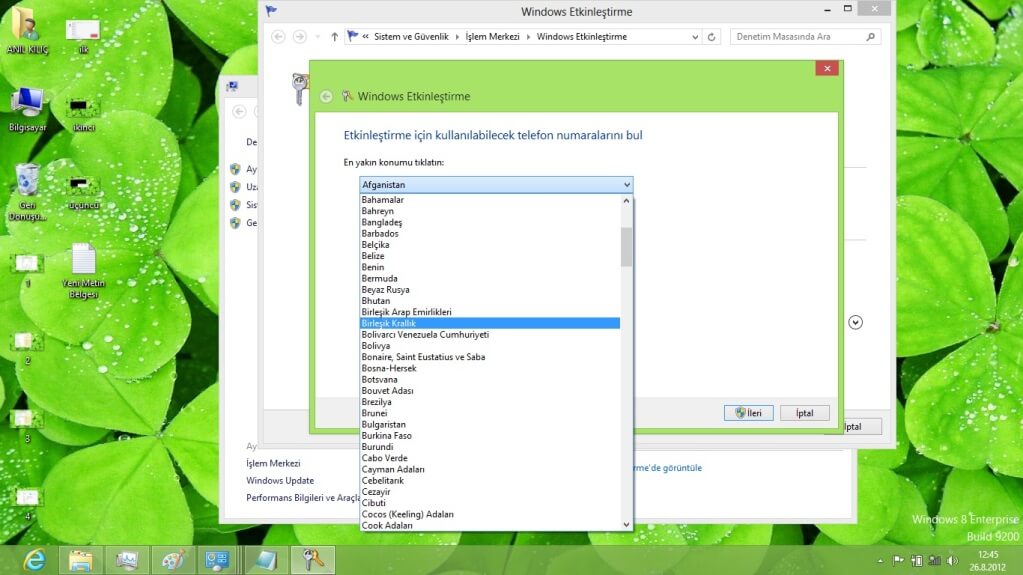Image resolution: width=1023 pixels, height=575 pixels.
Task: Open the Bilgisayar desktop icon
Action: coord(27,102)
